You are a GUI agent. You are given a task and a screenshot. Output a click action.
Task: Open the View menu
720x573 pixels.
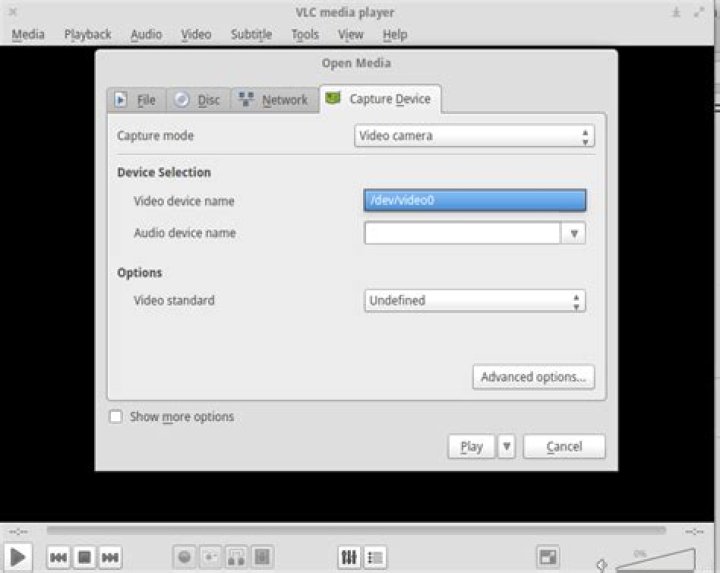[x=350, y=34]
